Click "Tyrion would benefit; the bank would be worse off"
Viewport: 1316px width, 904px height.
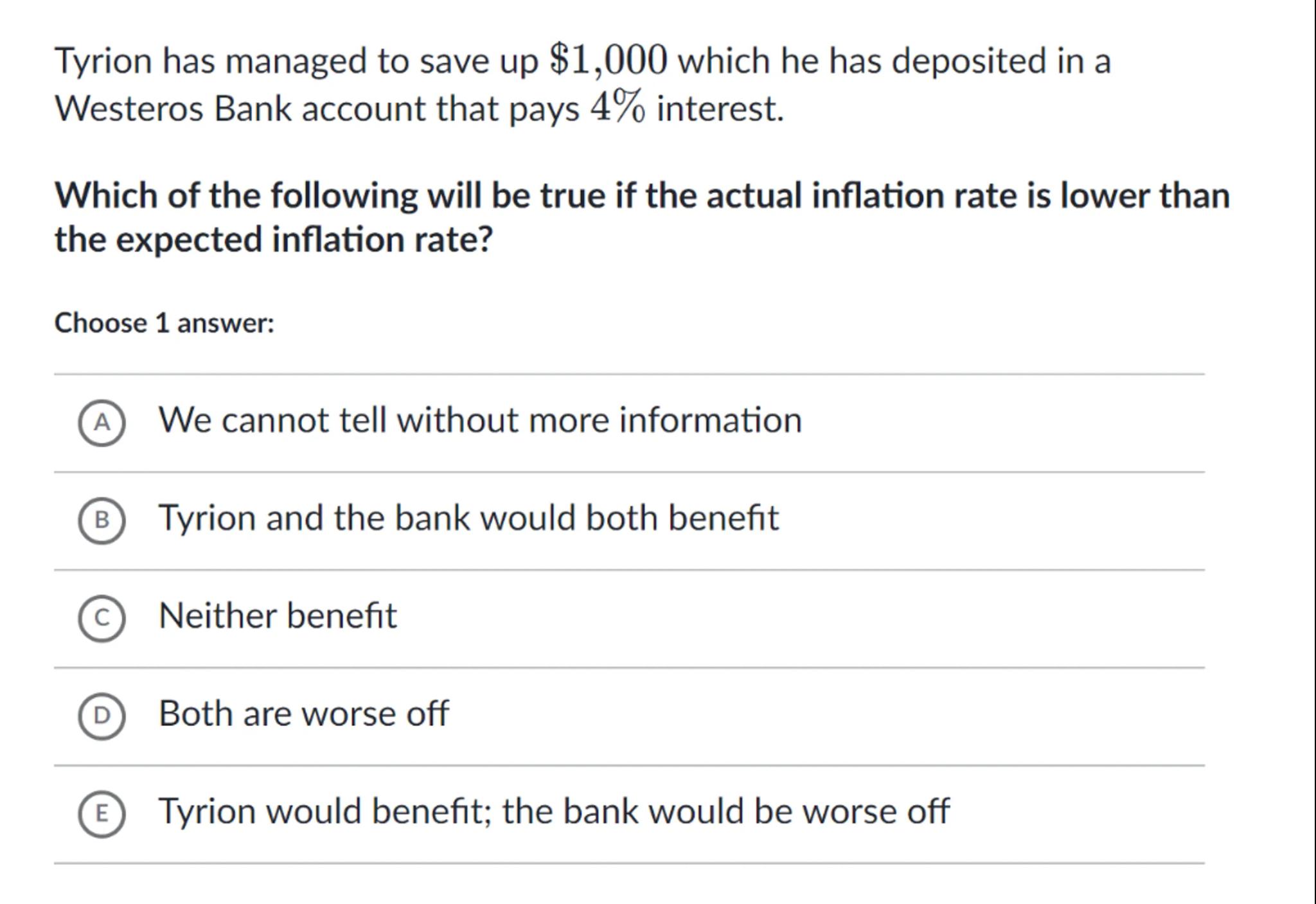point(553,811)
